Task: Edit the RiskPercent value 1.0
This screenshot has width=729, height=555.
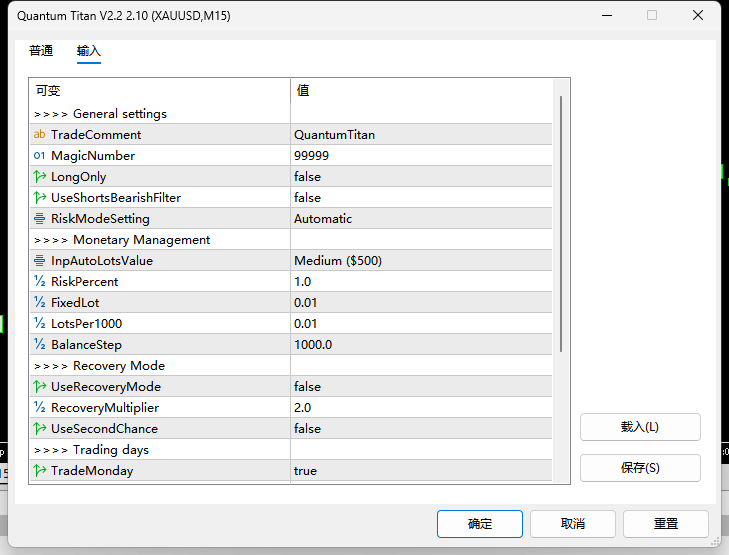Action: [x=421, y=281]
